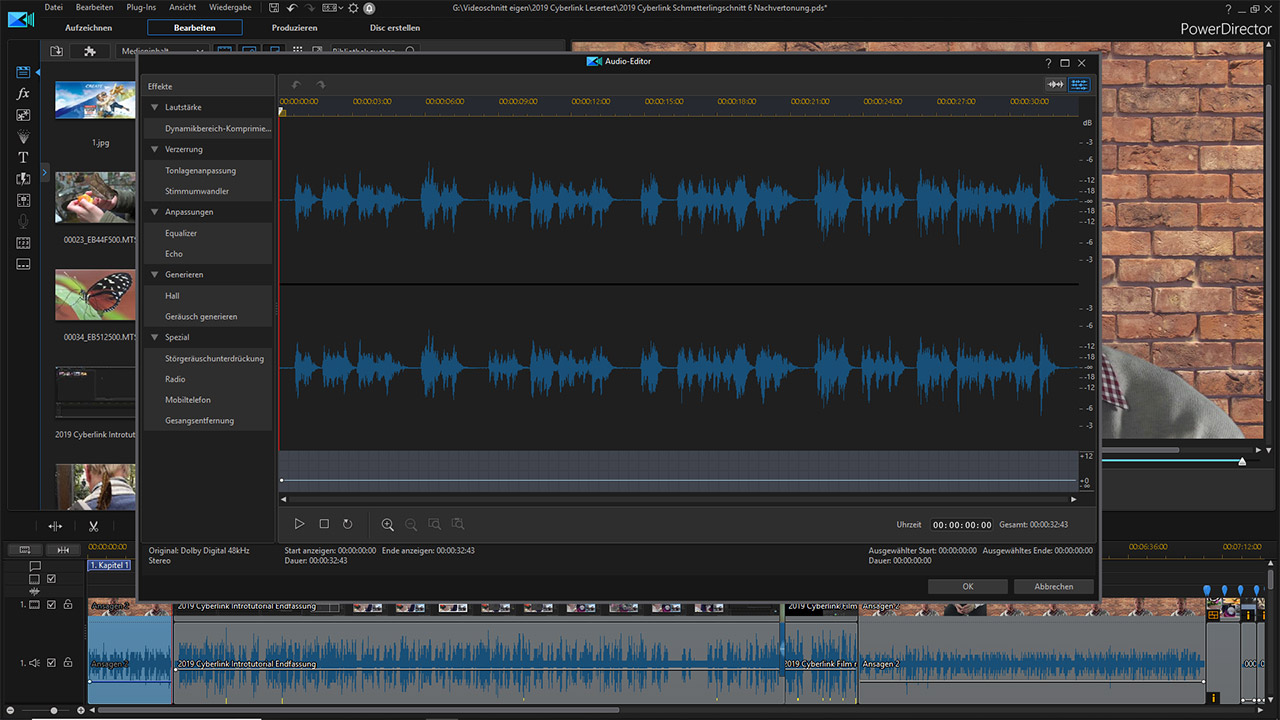
Task: Click the timeline zoom slider handle
Action: click(53, 710)
